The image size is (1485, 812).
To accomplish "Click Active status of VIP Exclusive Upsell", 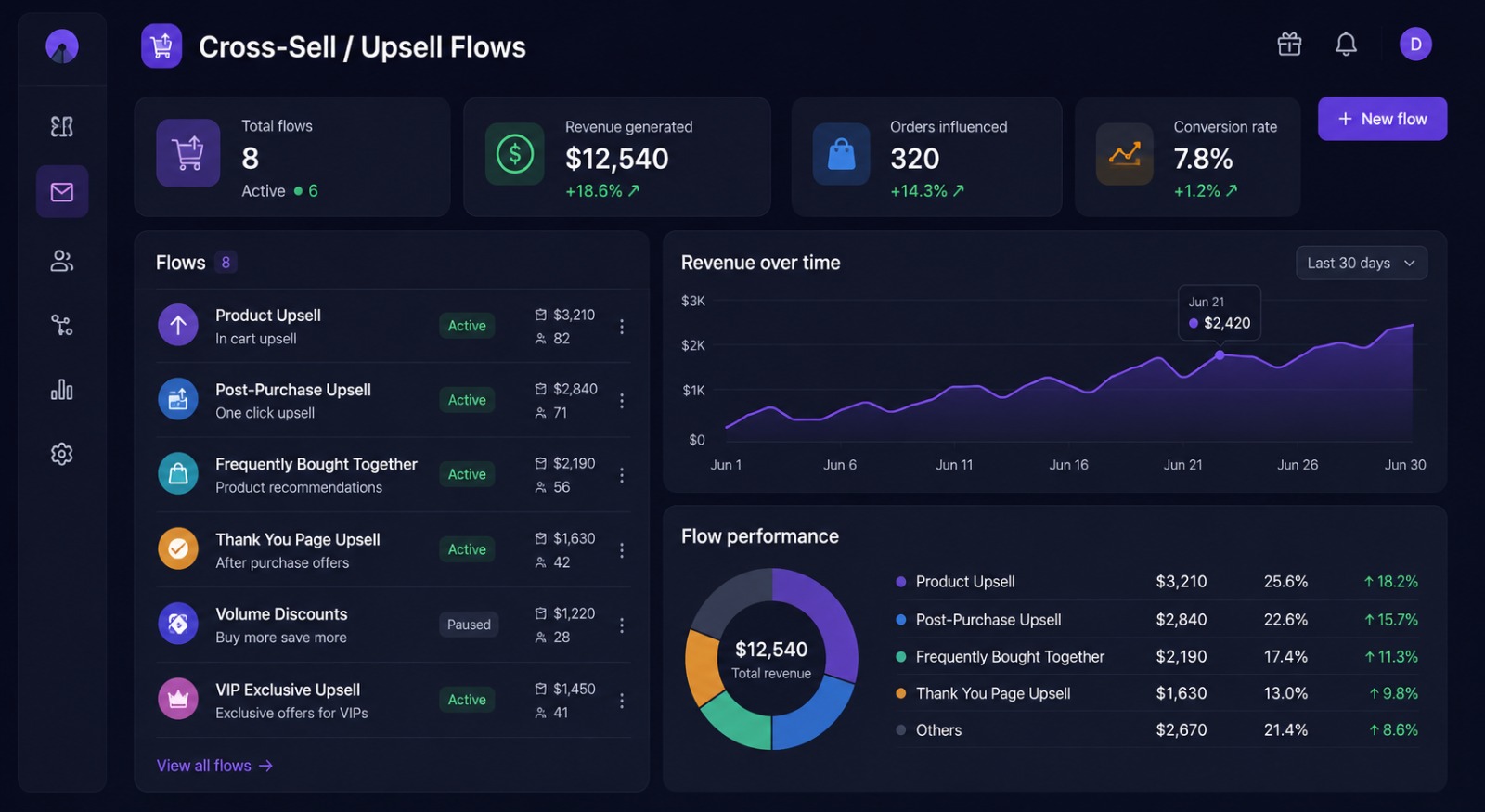I will [467, 700].
